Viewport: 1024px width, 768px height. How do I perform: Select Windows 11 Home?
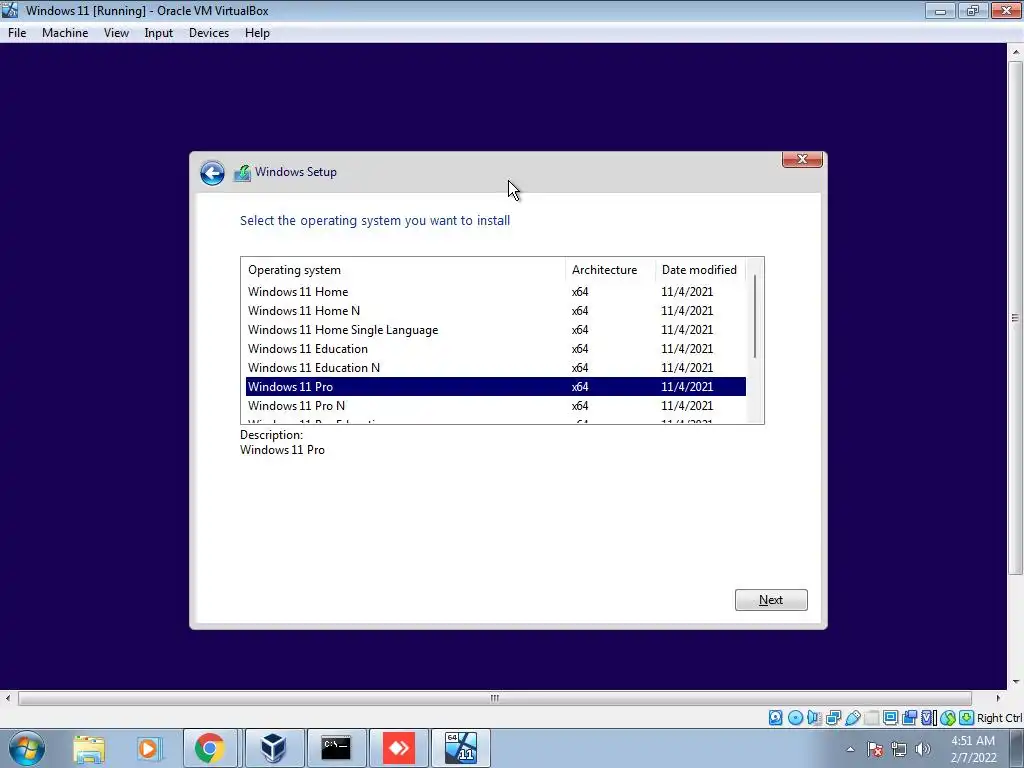pyautogui.click(x=496, y=292)
